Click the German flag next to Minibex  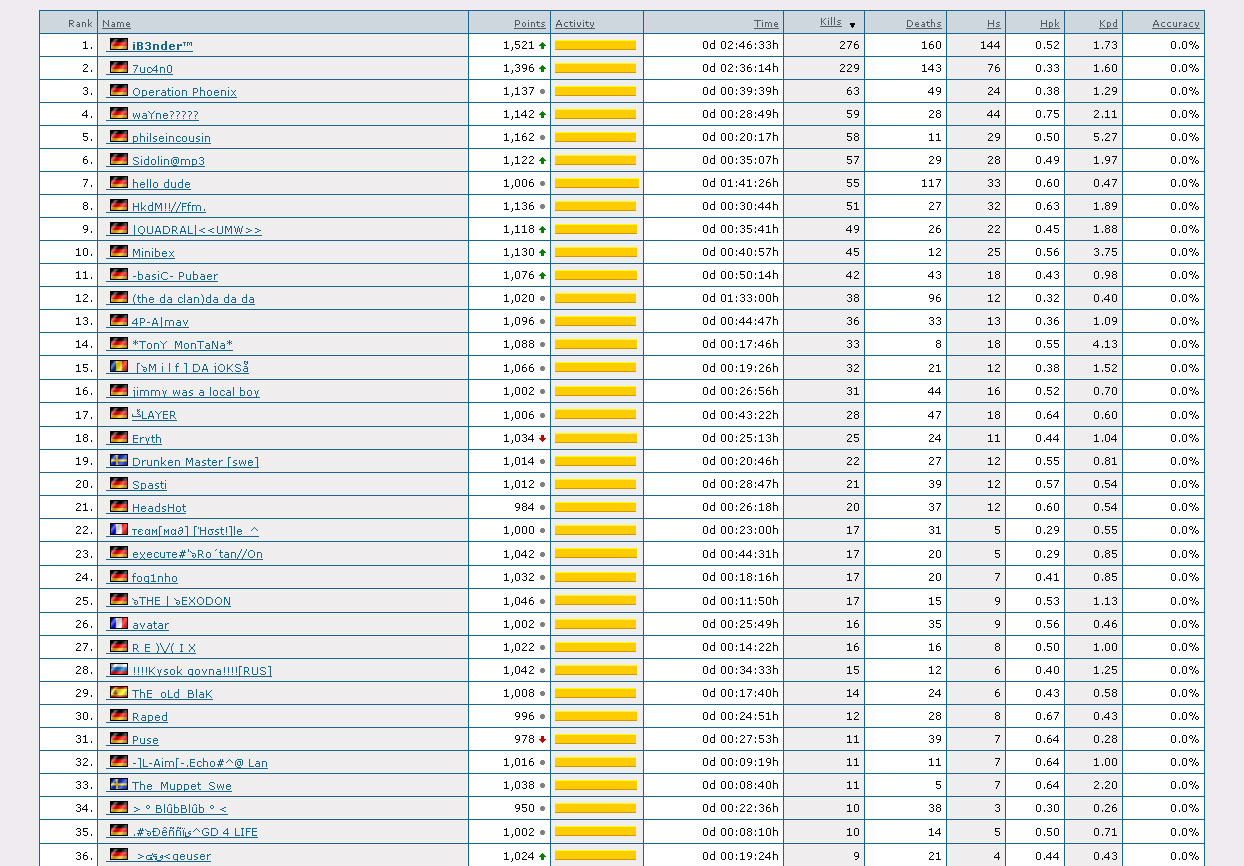pos(119,252)
